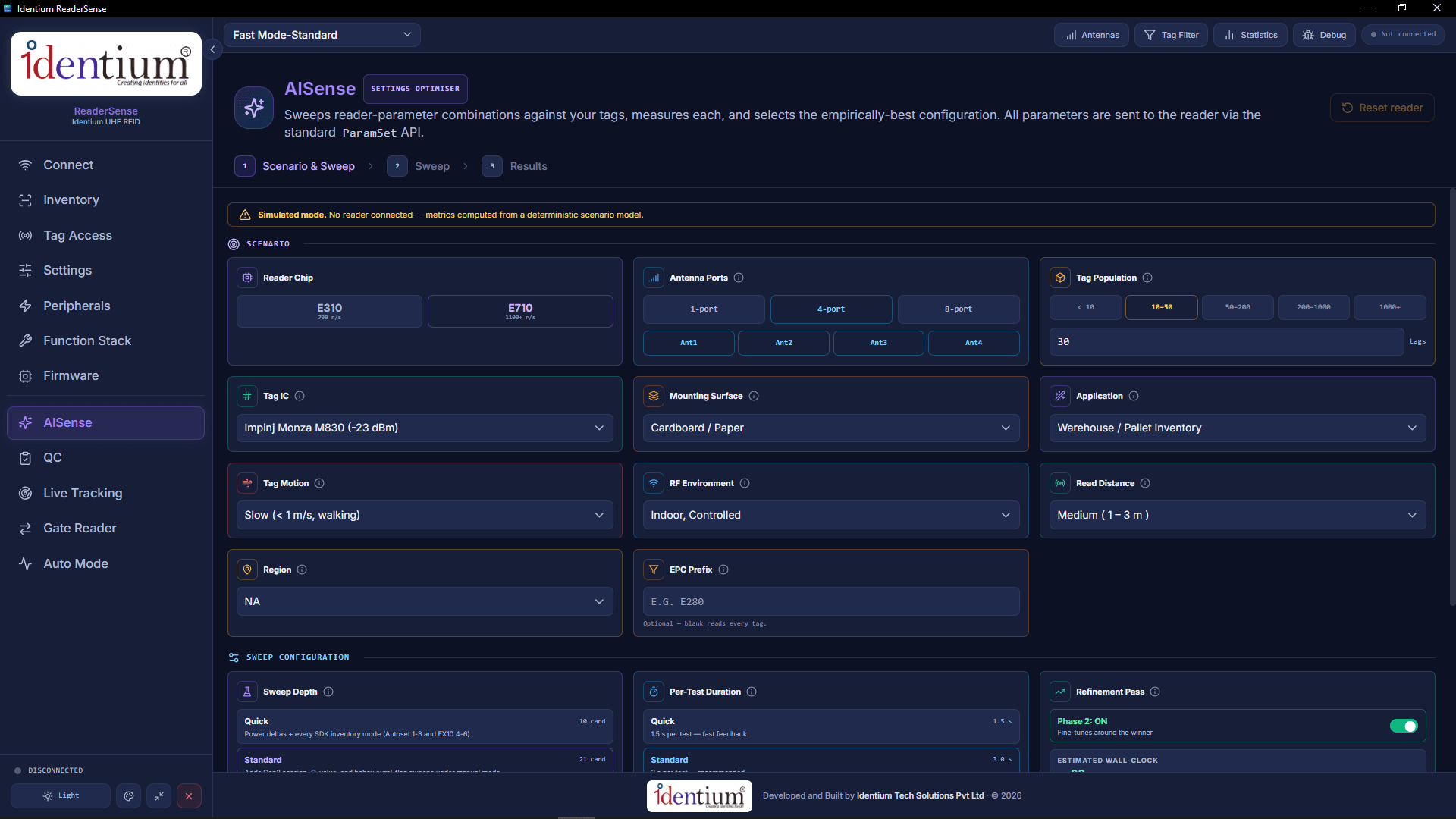This screenshot has height=819, width=1456.
Task: Open the Statistics panel
Action: pyautogui.click(x=1250, y=35)
